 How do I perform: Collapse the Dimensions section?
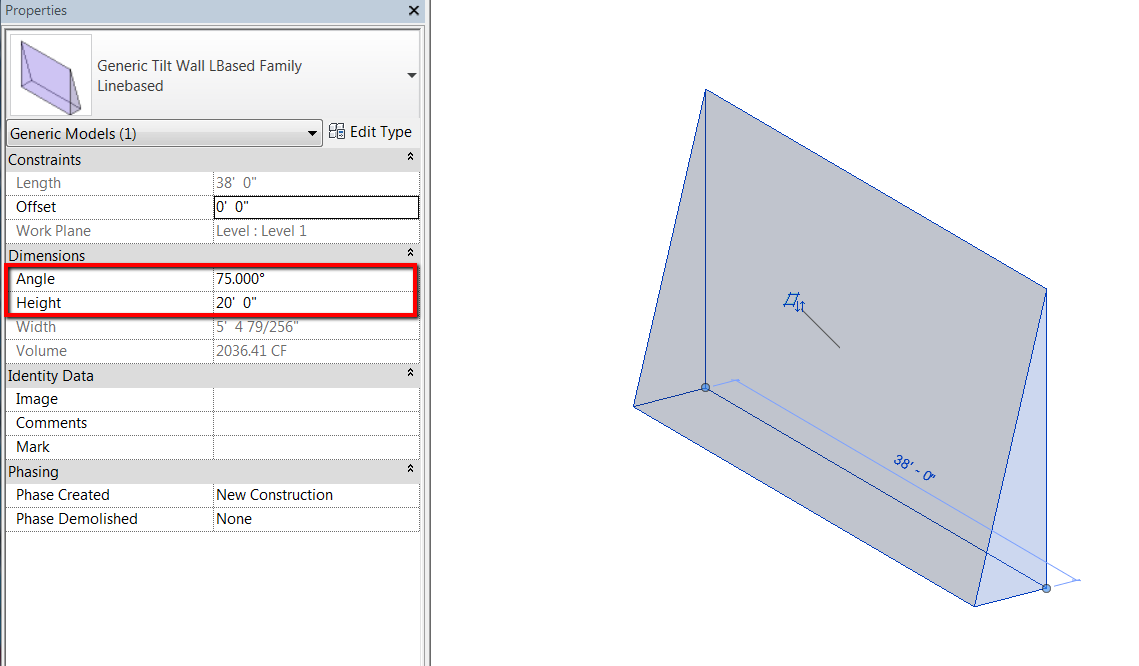tap(410, 255)
